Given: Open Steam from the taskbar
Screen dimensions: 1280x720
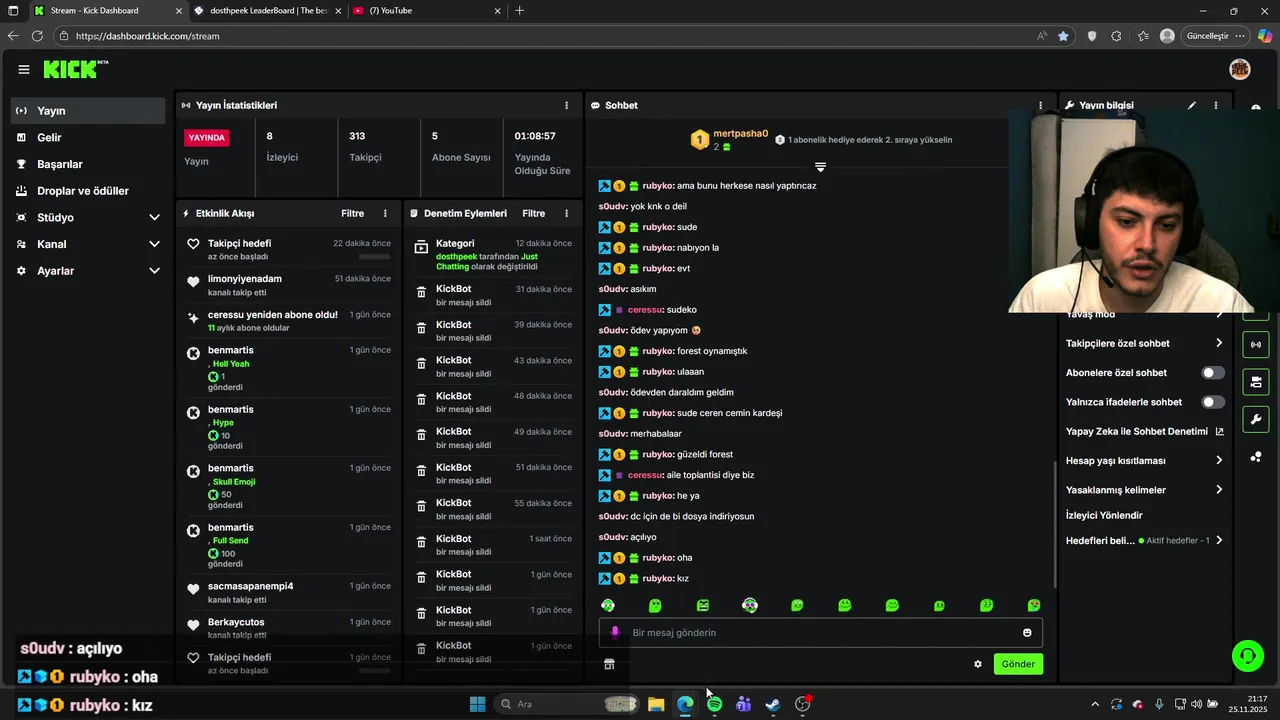Looking at the screenshot, I should click(773, 704).
